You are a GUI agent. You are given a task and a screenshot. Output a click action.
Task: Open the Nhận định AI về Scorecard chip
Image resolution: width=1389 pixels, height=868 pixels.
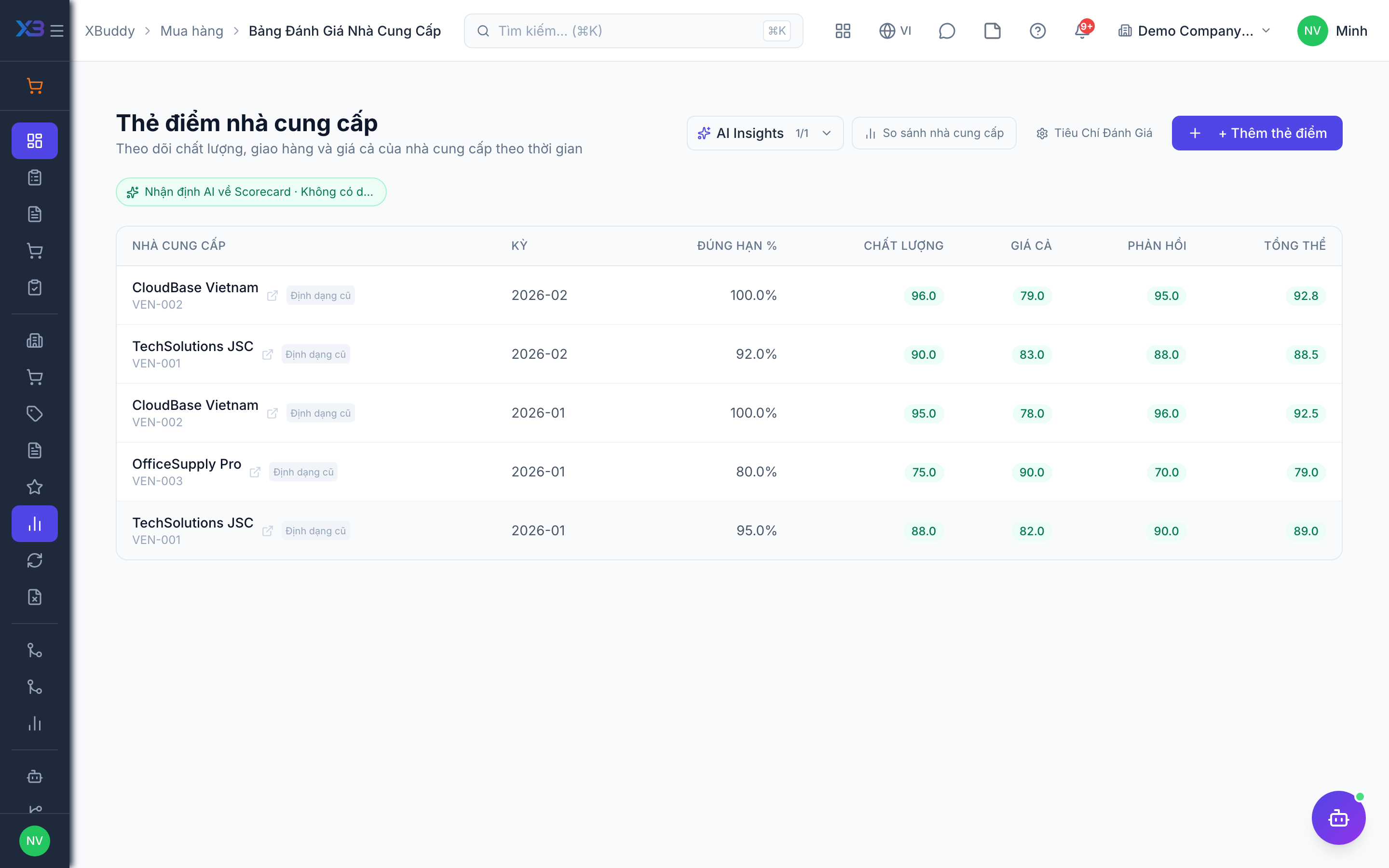pyautogui.click(x=251, y=192)
